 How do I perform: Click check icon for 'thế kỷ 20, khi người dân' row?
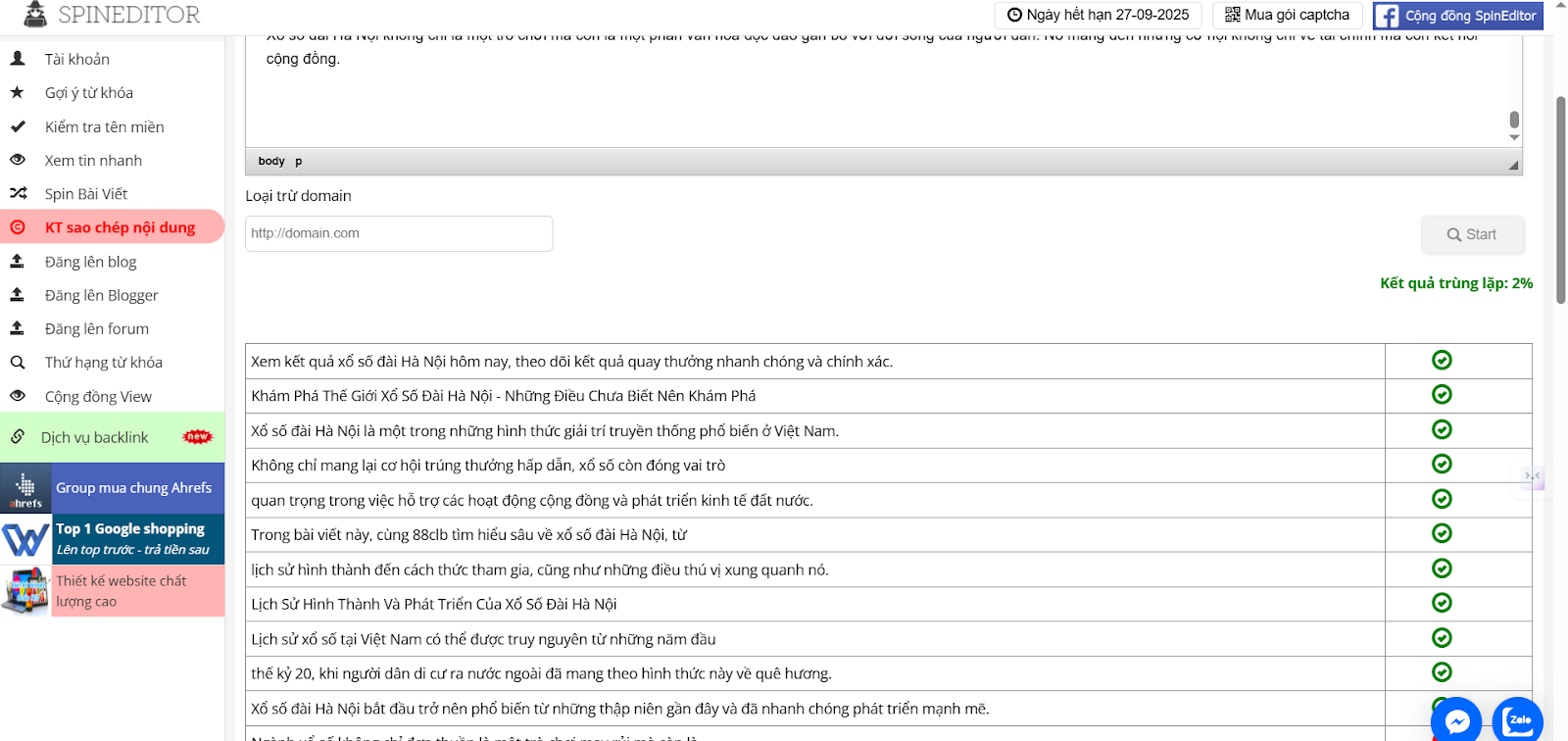[x=1442, y=672]
